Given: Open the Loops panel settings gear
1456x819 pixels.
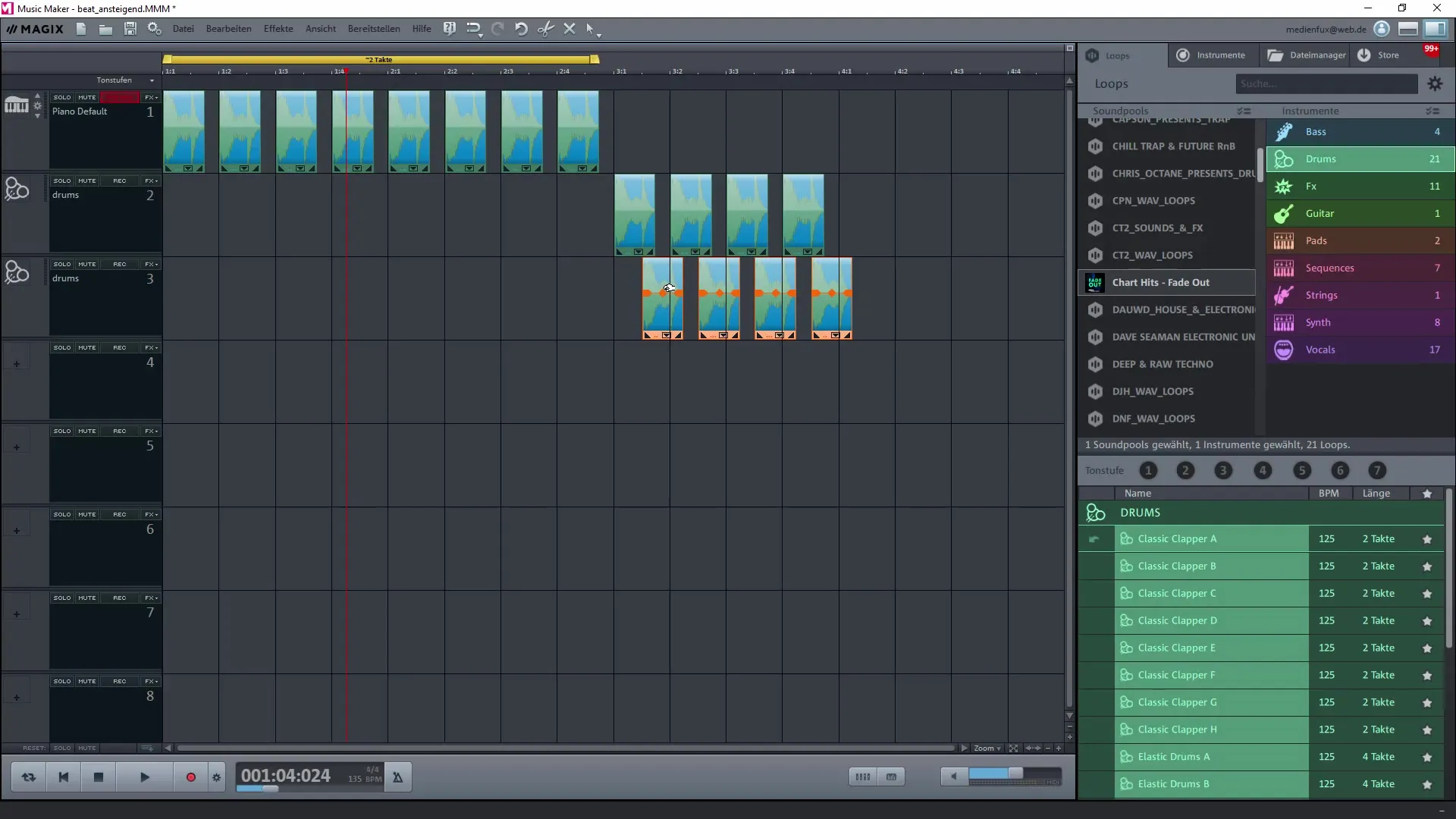Looking at the screenshot, I should [x=1435, y=84].
